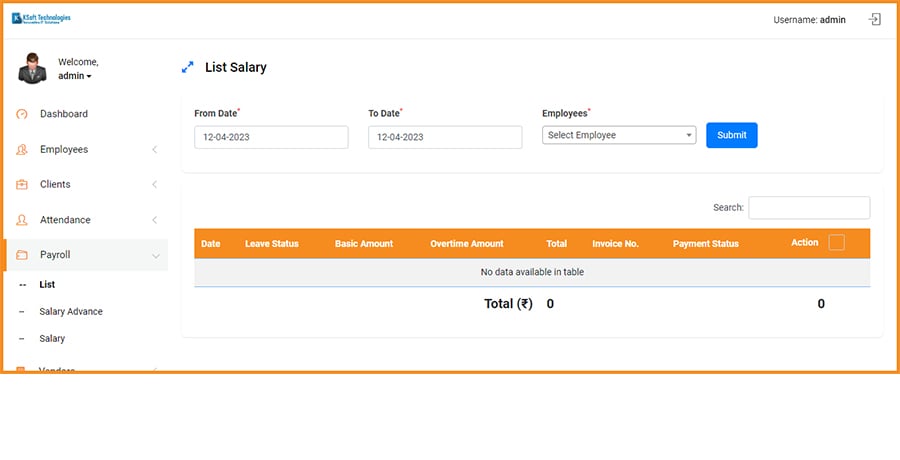The height and width of the screenshot is (460, 900).
Task: Expand the Clients menu chevron
Action: [154, 185]
